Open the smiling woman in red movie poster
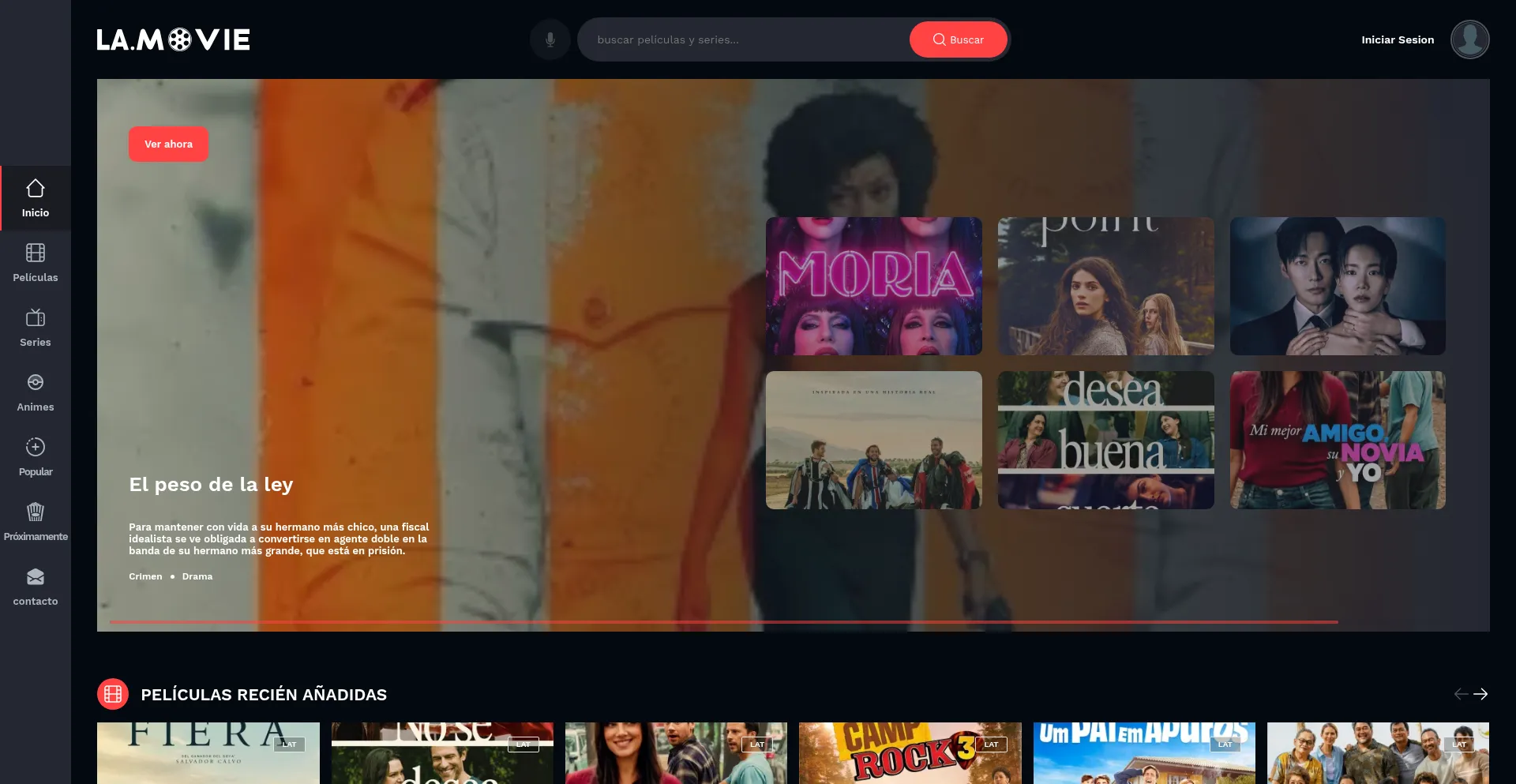 coord(676,753)
